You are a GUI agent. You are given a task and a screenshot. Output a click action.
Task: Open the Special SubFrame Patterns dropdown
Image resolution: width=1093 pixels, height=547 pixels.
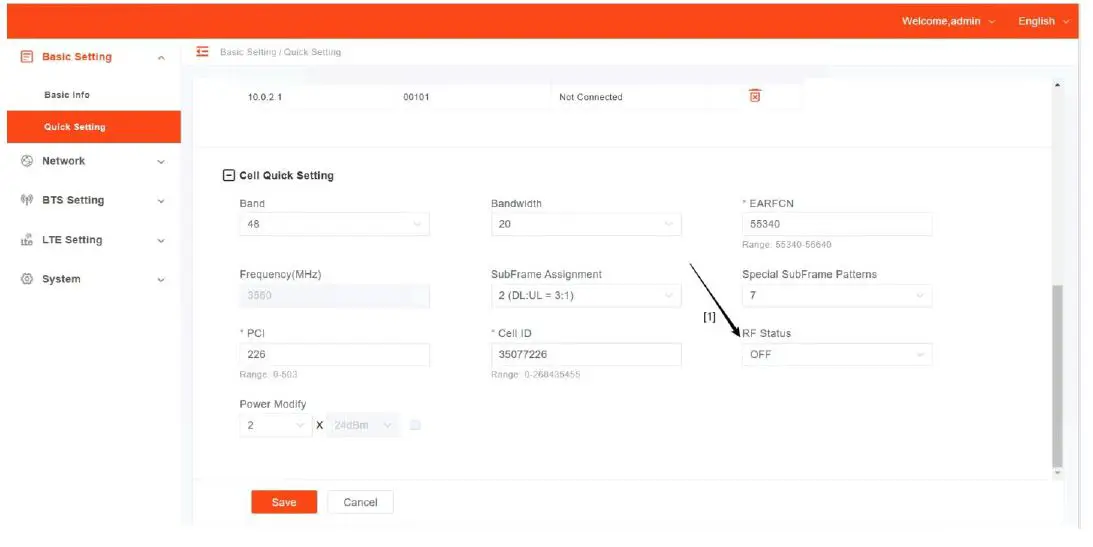[x=837, y=295]
